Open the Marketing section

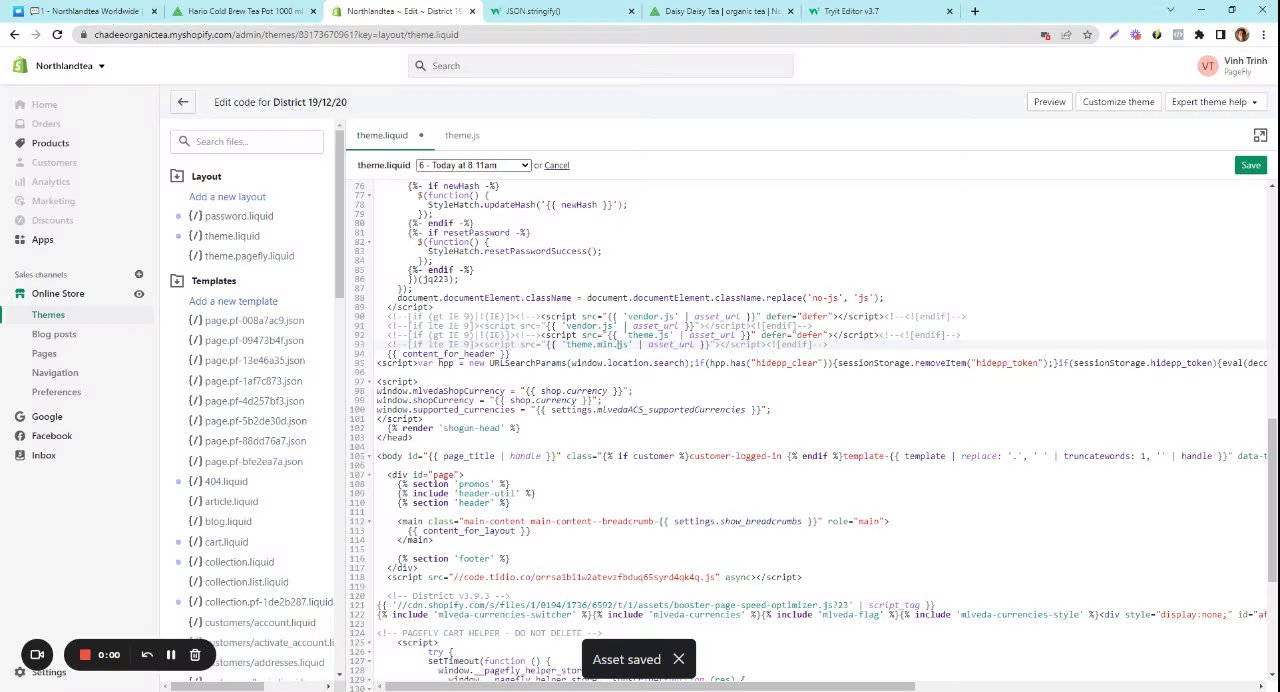coord(53,201)
